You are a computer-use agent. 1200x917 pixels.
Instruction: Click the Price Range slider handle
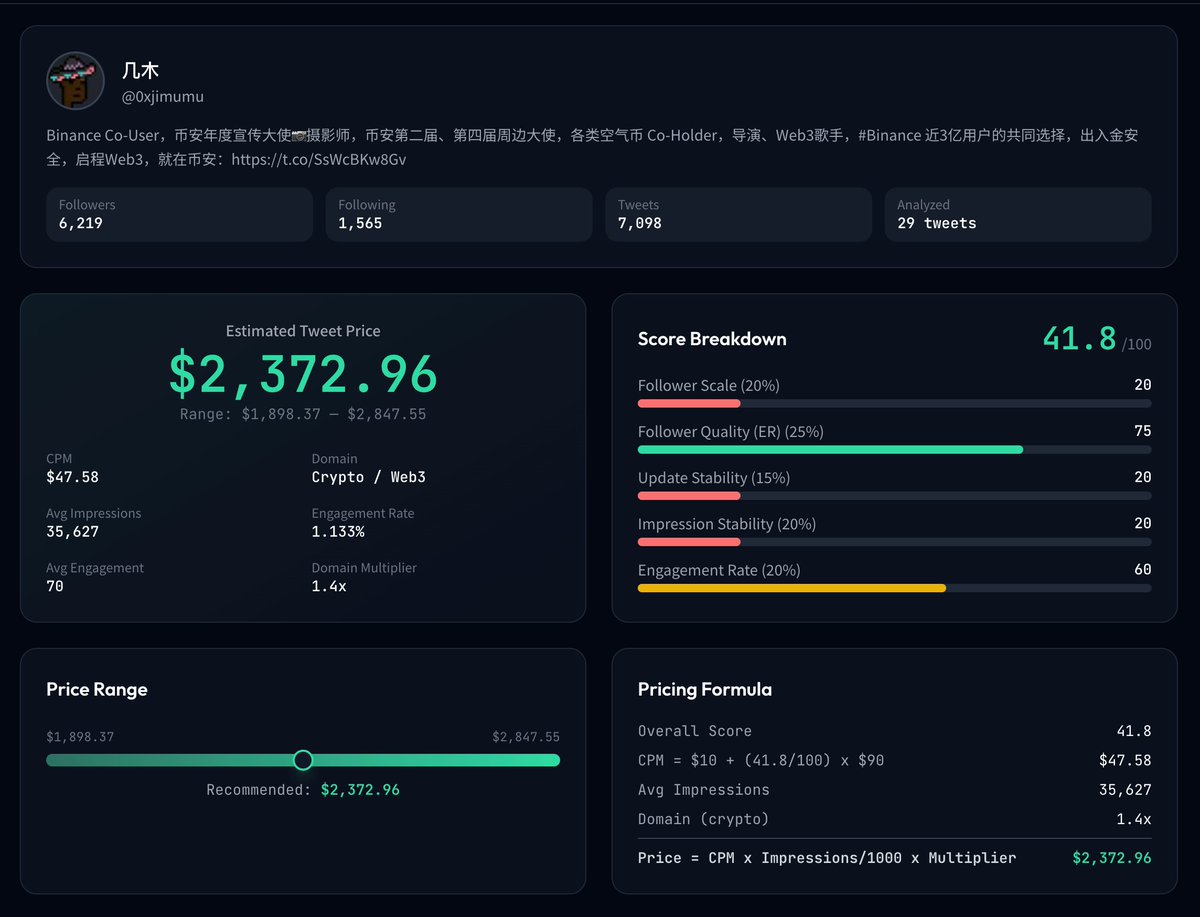(303, 760)
